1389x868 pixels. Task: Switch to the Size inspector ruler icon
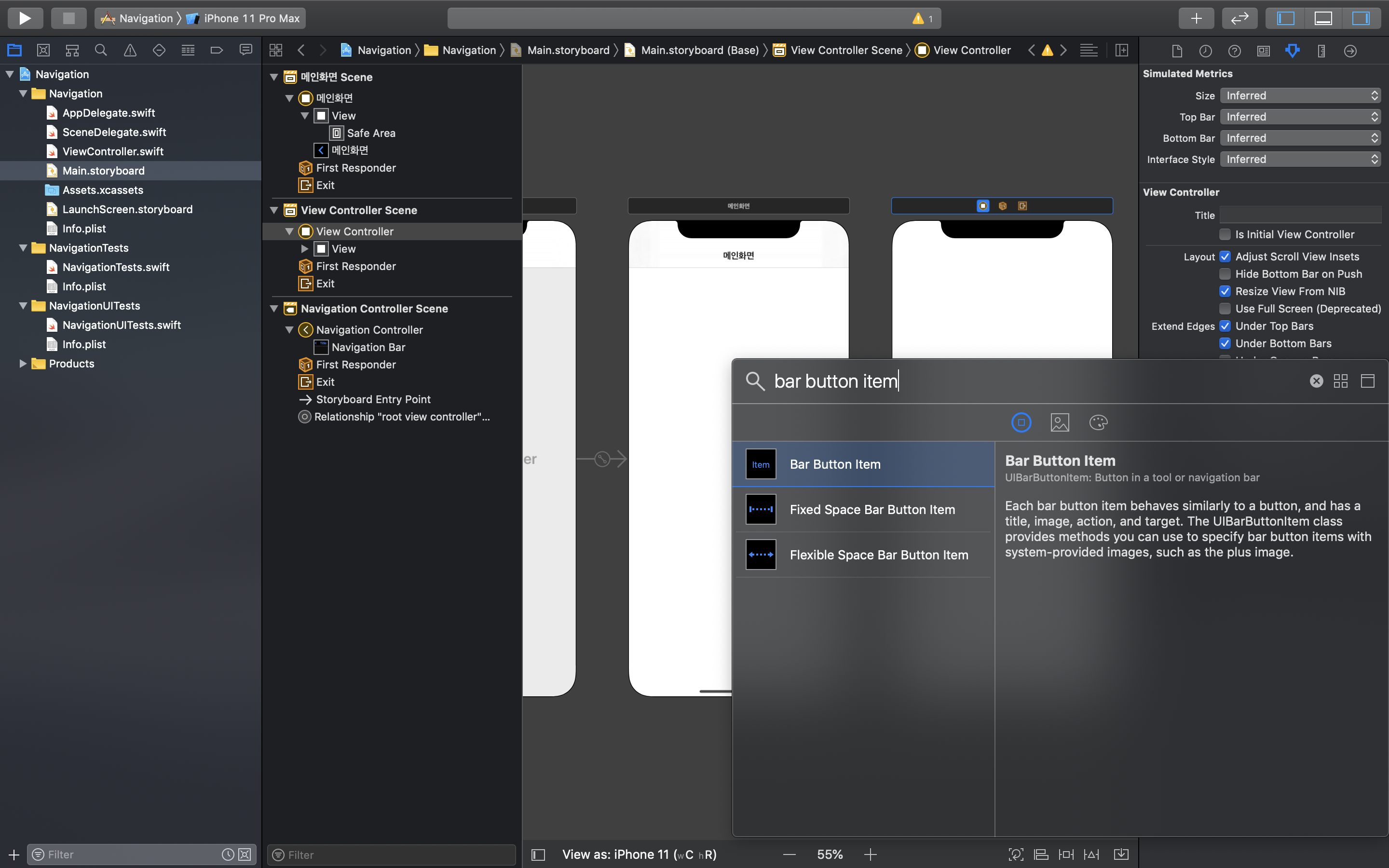pyautogui.click(x=1321, y=51)
